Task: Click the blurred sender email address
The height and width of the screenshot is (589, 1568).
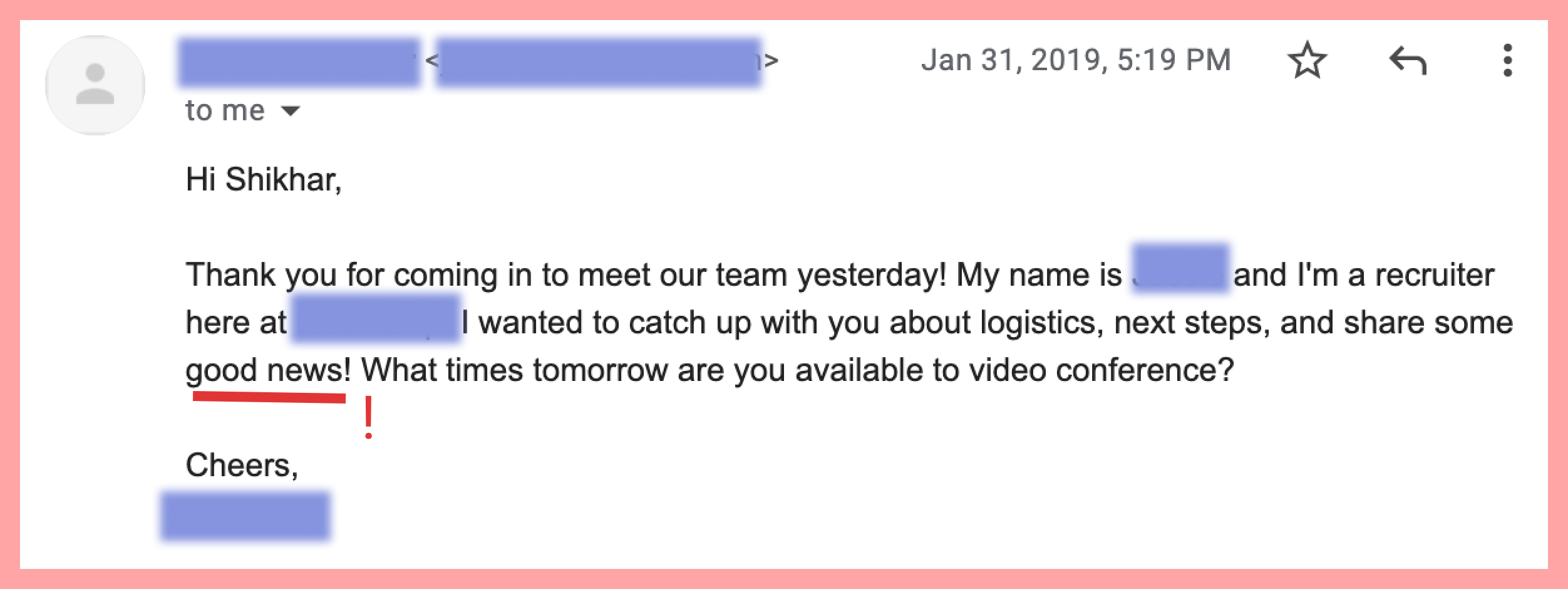Action: point(599,61)
